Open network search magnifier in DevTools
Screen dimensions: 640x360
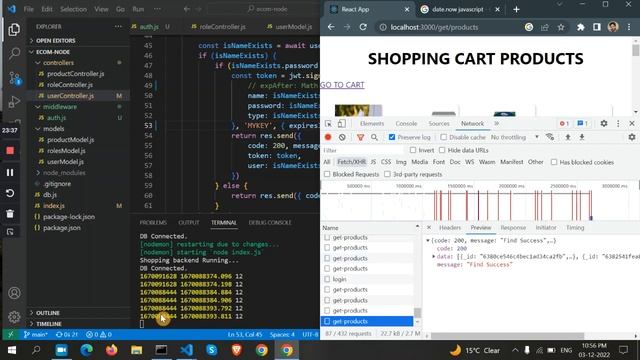374,137
